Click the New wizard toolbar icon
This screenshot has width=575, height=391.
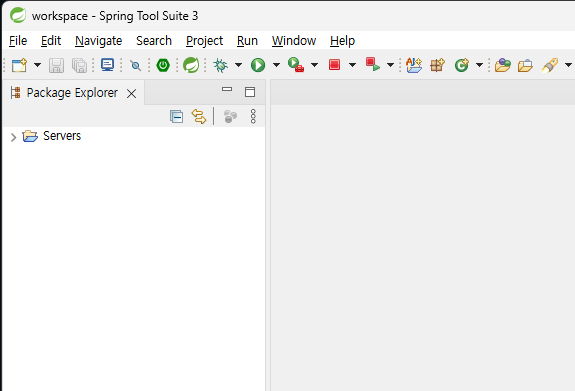(19, 65)
